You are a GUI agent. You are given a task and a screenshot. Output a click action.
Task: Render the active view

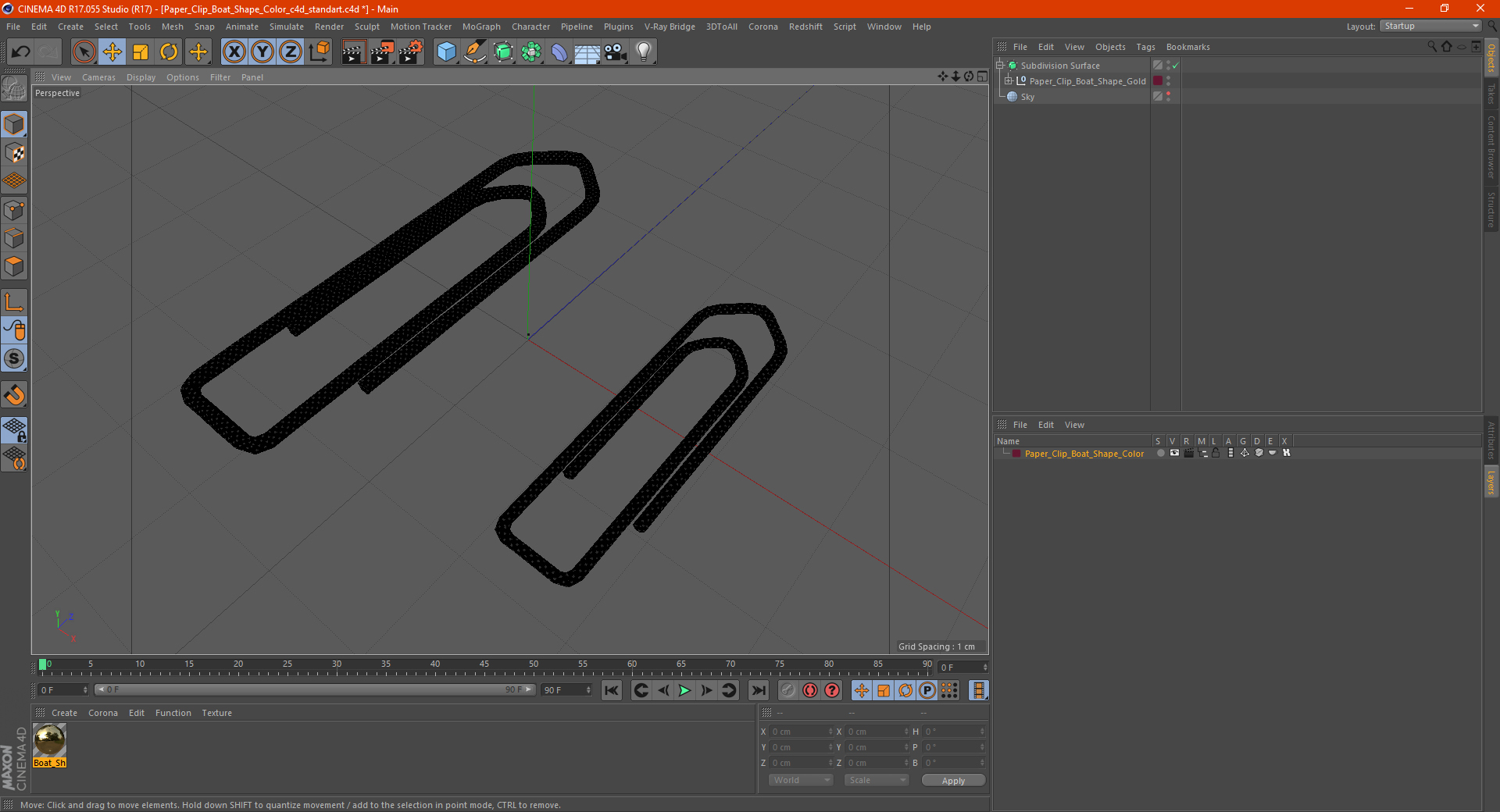(353, 52)
